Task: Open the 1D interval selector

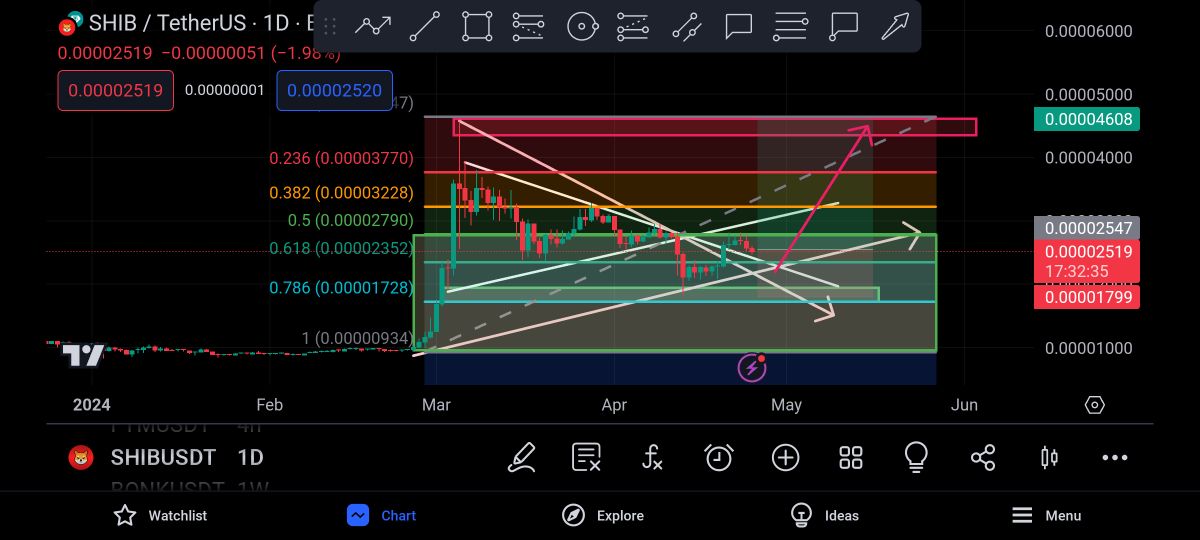Action: (x=250, y=458)
